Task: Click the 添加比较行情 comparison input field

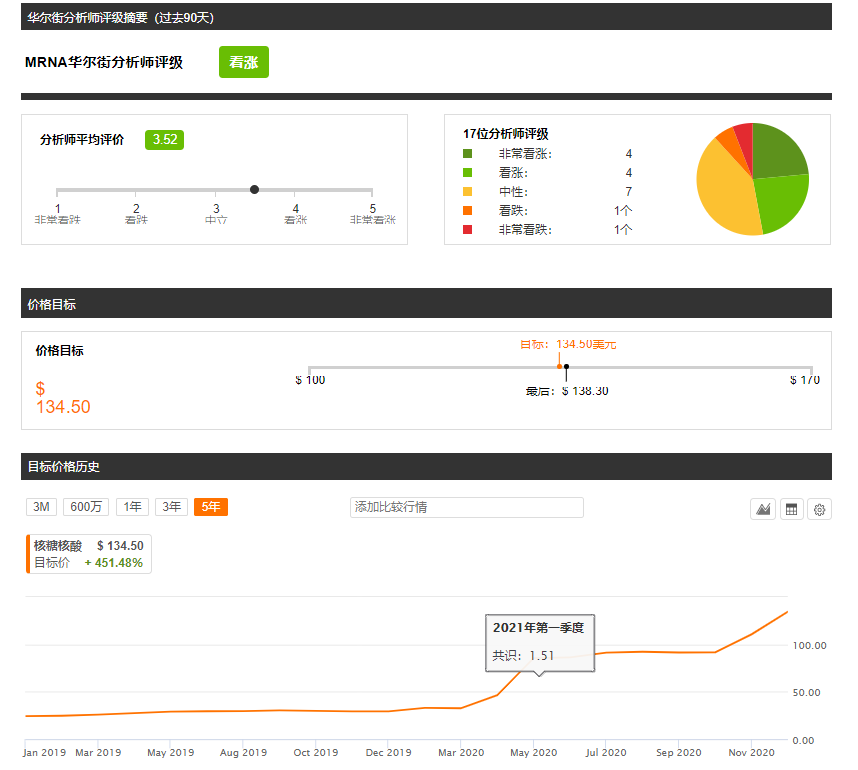Action: point(467,507)
